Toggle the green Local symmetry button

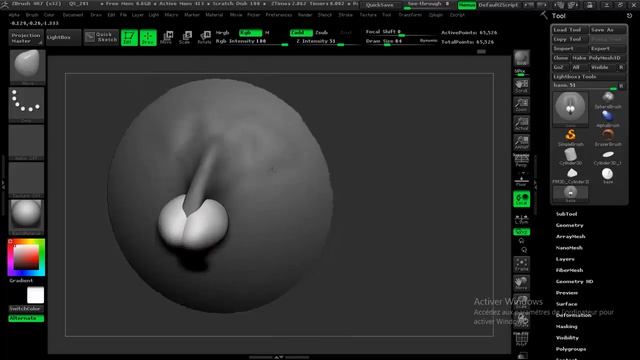point(522,199)
